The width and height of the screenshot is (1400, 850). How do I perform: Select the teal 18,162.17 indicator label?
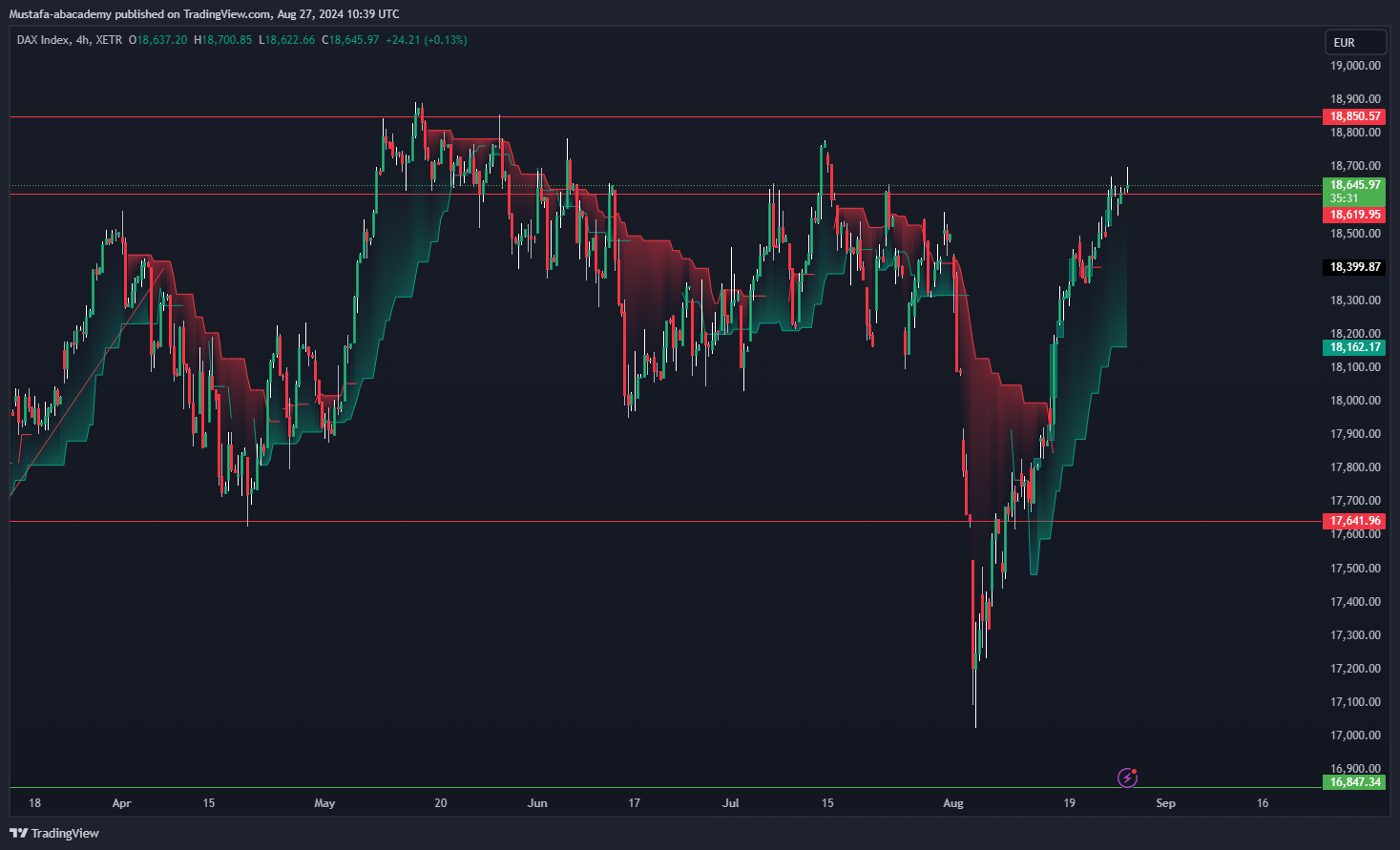coord(1353,347)
